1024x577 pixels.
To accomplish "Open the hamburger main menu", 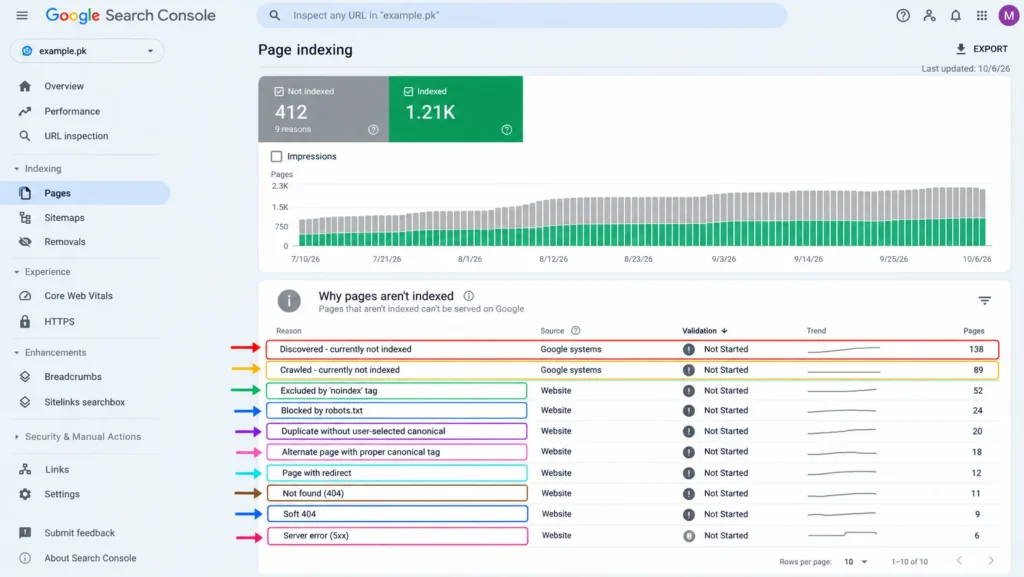I will (22, 15).
